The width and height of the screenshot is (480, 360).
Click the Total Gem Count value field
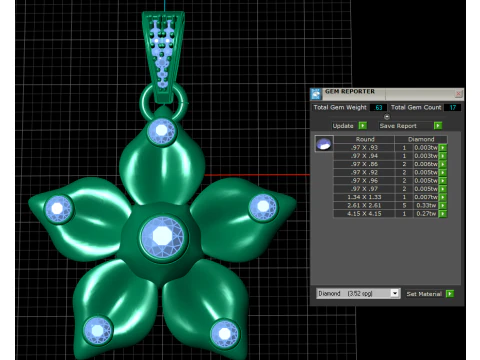coord(453,107)
